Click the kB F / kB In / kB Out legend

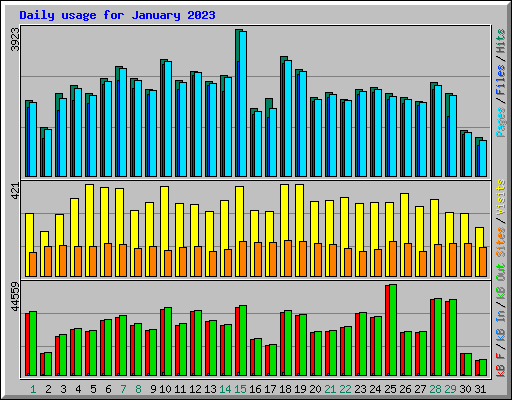click(501, 320)
